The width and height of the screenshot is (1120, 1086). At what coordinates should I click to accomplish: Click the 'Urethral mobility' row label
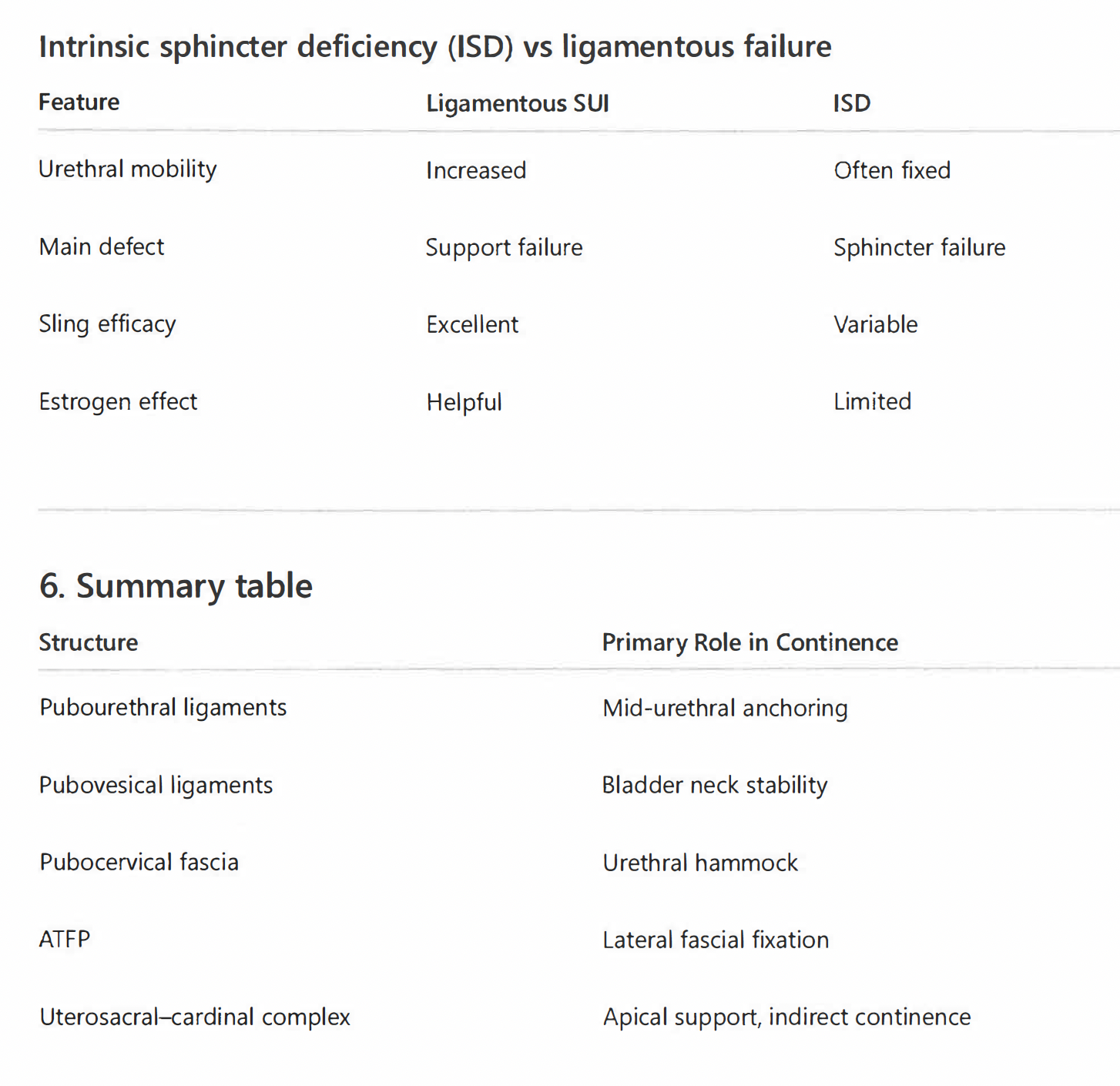coord(128,169)
